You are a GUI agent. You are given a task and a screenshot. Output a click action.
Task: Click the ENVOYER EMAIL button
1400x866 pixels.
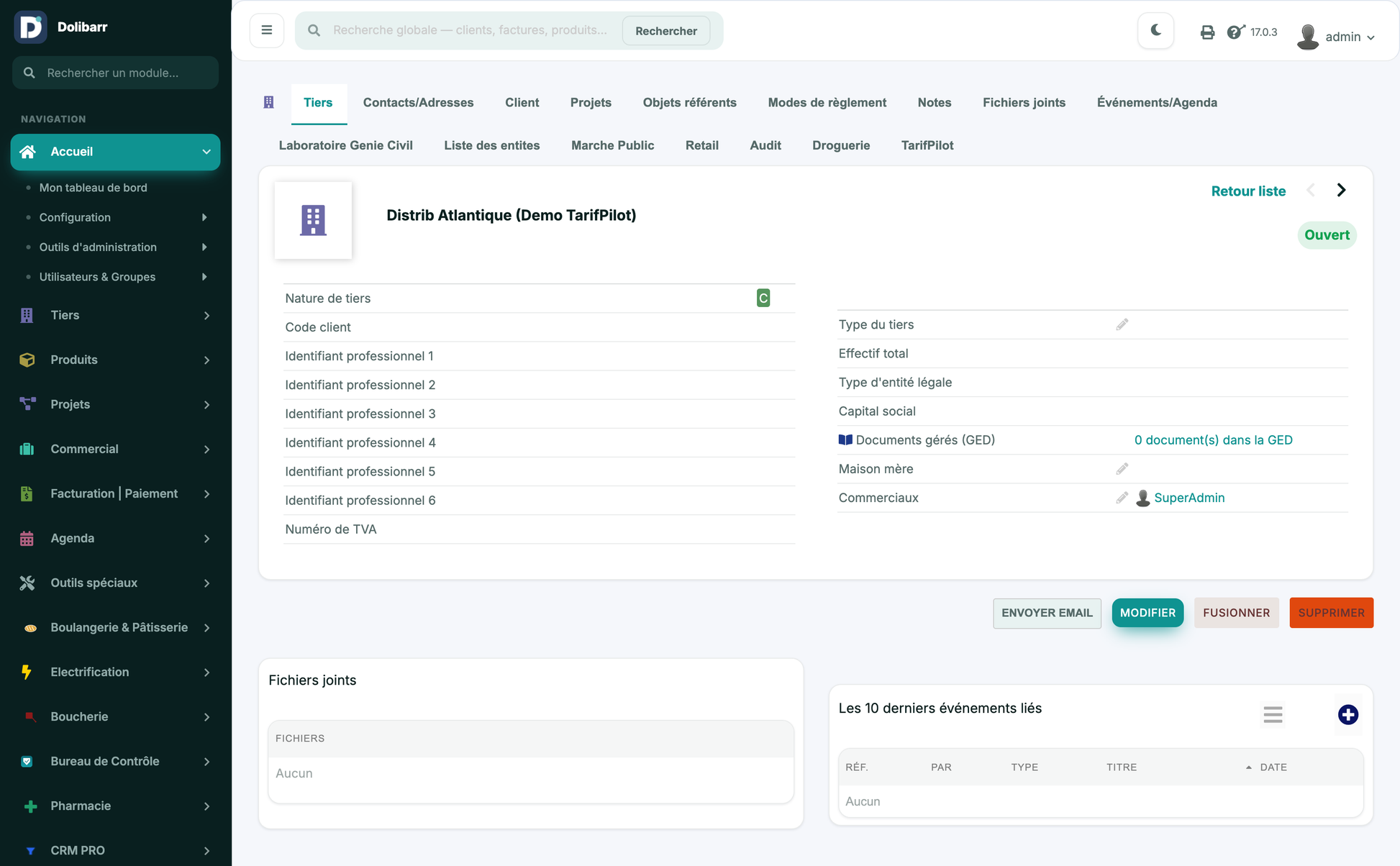point(1047,613)
